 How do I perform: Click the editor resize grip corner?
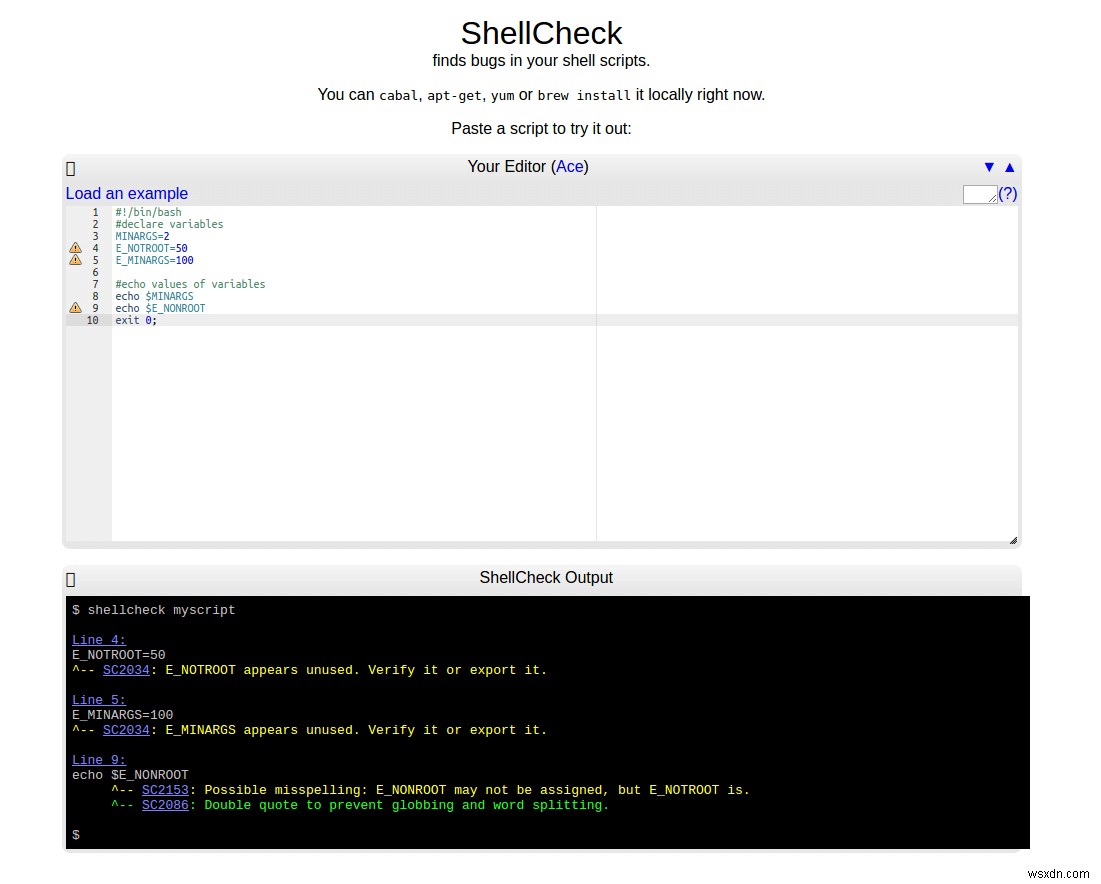1013,540
